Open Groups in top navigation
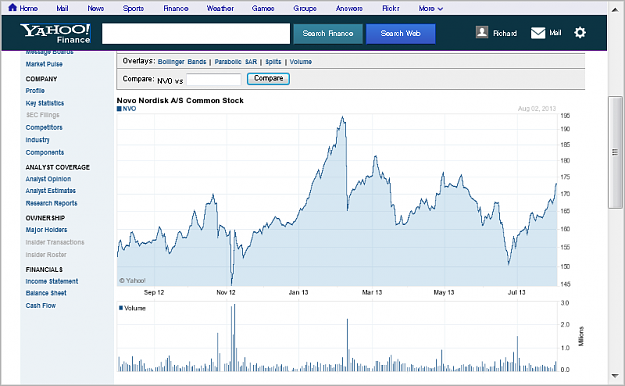This screenshot has width=625, height=386. point(305,8)
